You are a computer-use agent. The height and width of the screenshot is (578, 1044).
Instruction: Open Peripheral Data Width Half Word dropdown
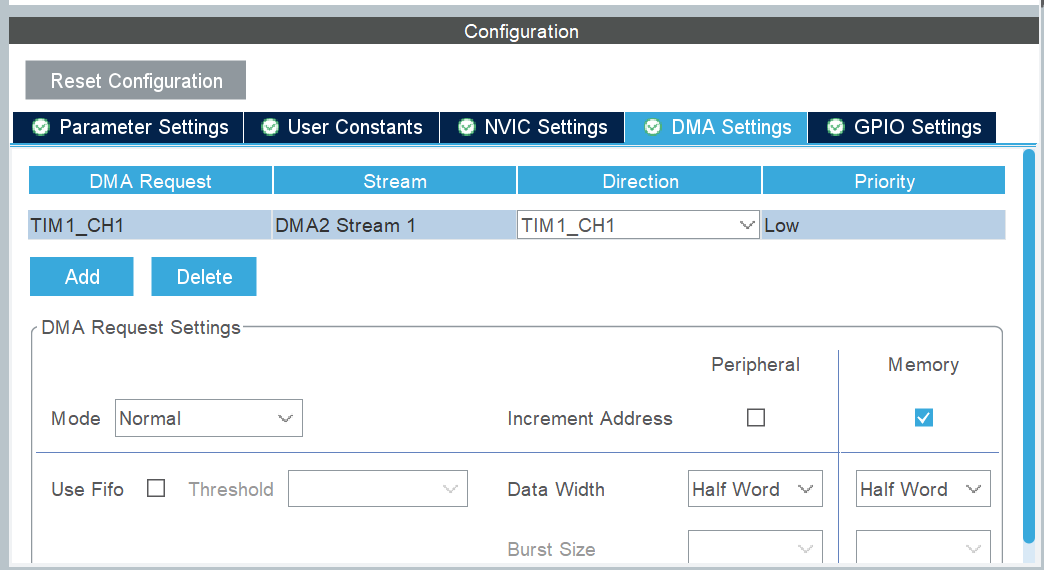755,489
